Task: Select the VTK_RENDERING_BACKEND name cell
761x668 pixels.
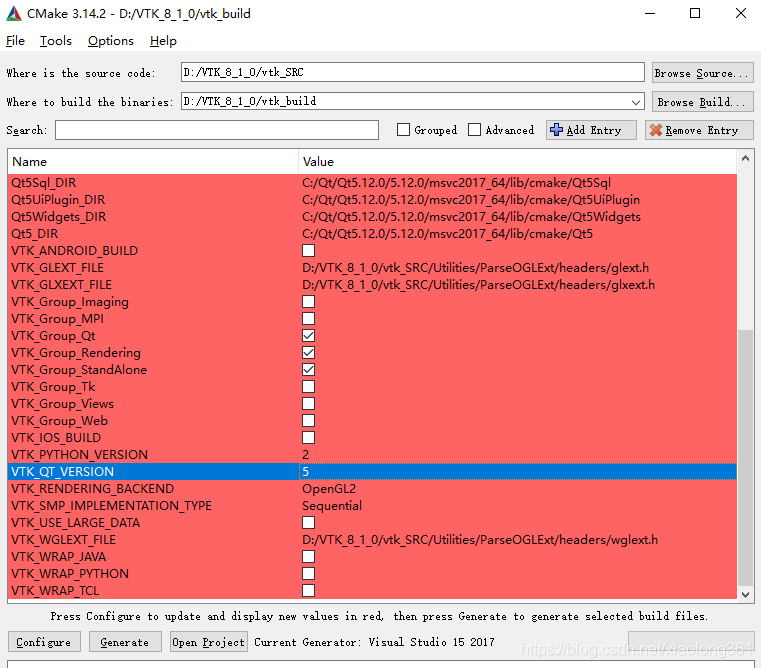Action: pyautogui.click(x=93, y=488)
